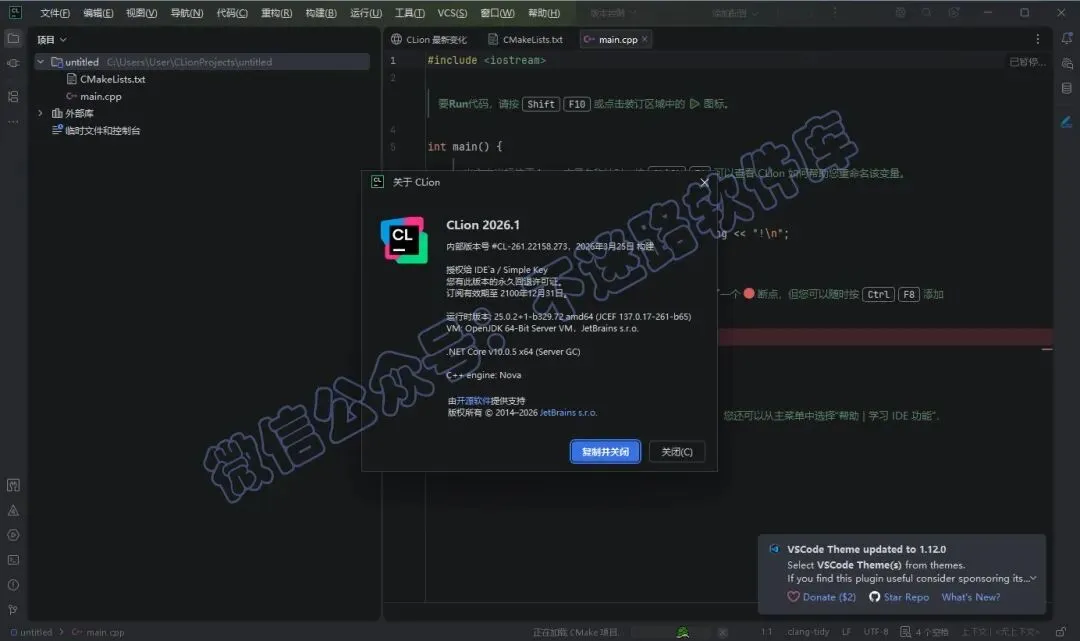Click the CLion logo in the main title bar

pyautogui.click(x=14, y=12)
